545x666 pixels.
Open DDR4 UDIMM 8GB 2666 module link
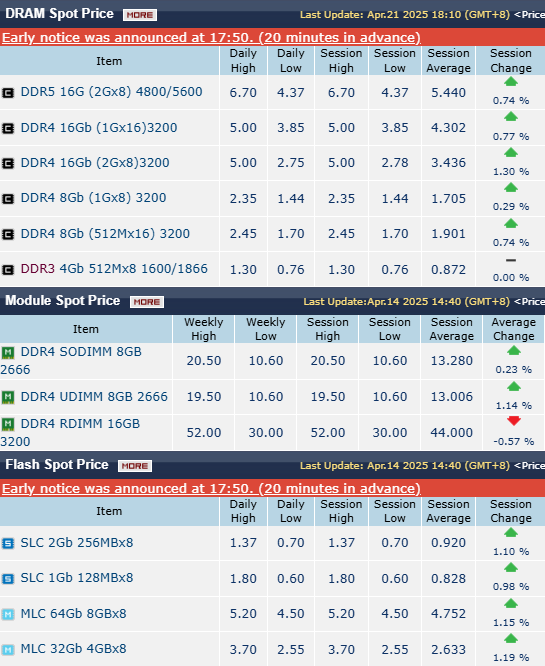point(94,397)
